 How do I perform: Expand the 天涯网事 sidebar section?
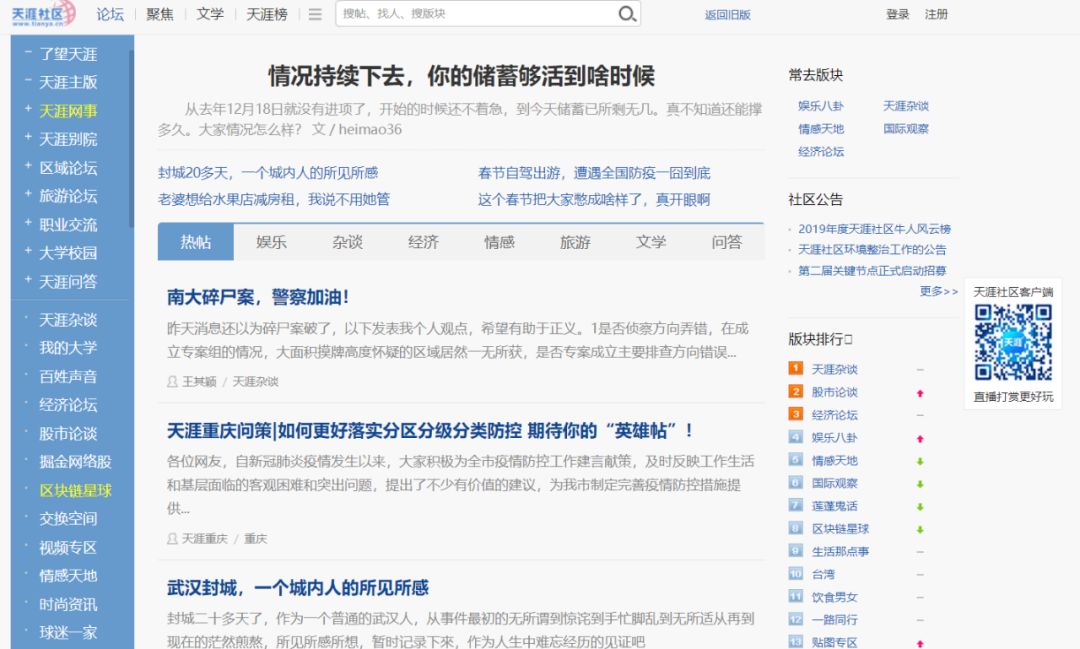tap(28, 108)
